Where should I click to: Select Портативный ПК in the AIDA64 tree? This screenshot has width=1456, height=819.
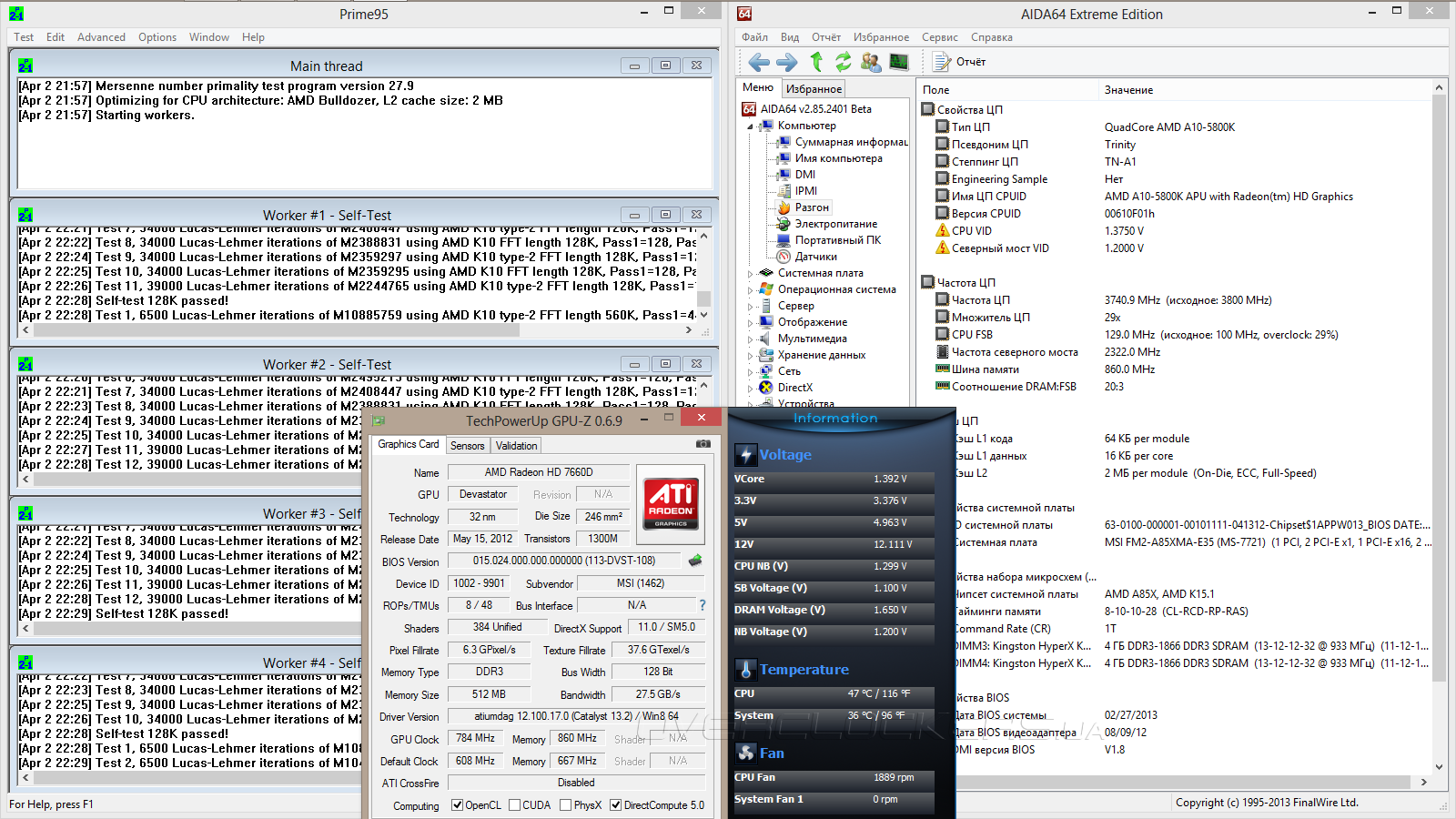pyautogui.click(x=838, y=240)
